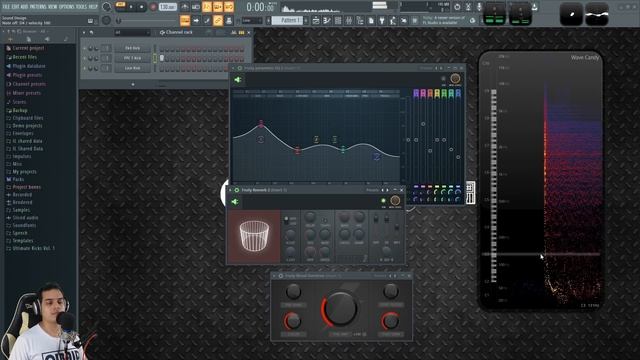Toggle the blend recording overdub icon
The image size is (640, 360).
[218, 7]
